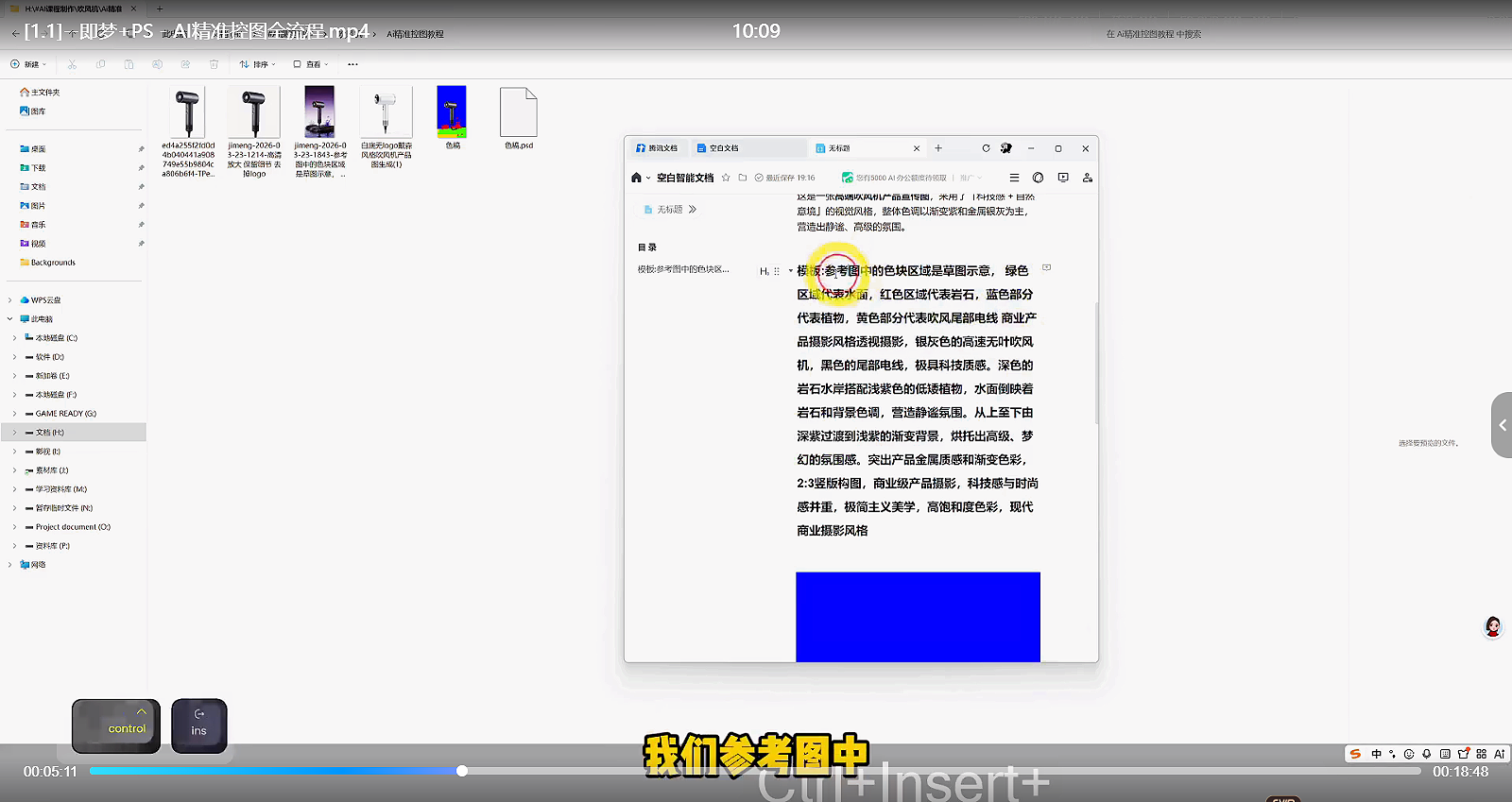The image size is (1512, 802).
Task: Click the presentation play icon in document header
Action: tap(1063, 178)
